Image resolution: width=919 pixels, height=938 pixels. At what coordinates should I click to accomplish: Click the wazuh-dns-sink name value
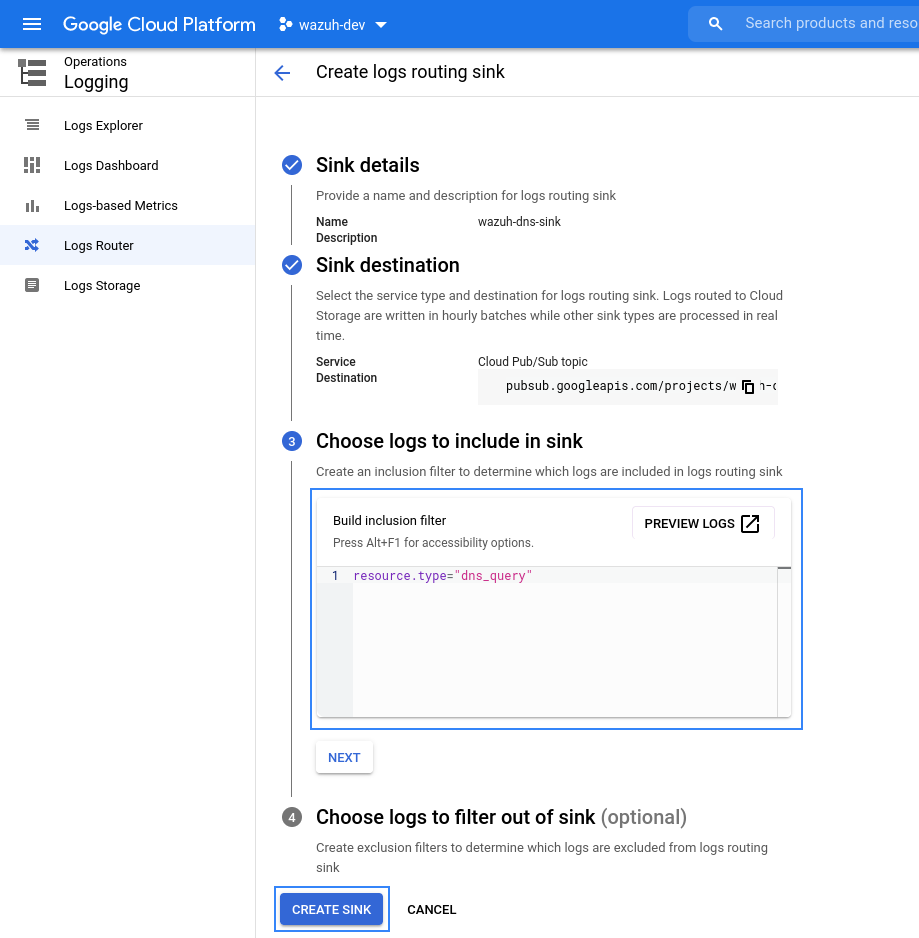tap(519, 222)
